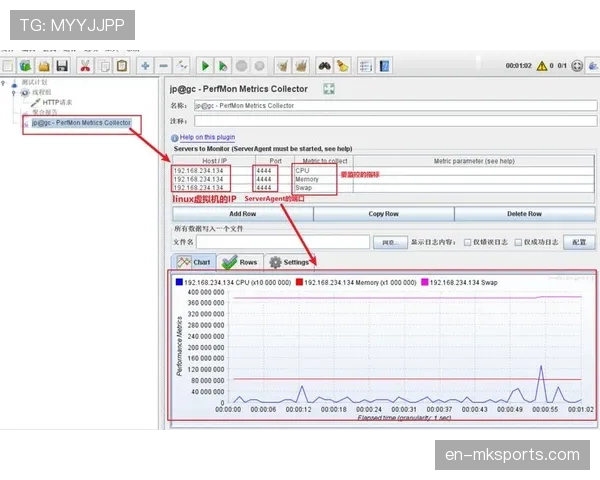The image size is (600, 480).
Task: Click the Add plus icon in toolbar
Action: point(146,66)
